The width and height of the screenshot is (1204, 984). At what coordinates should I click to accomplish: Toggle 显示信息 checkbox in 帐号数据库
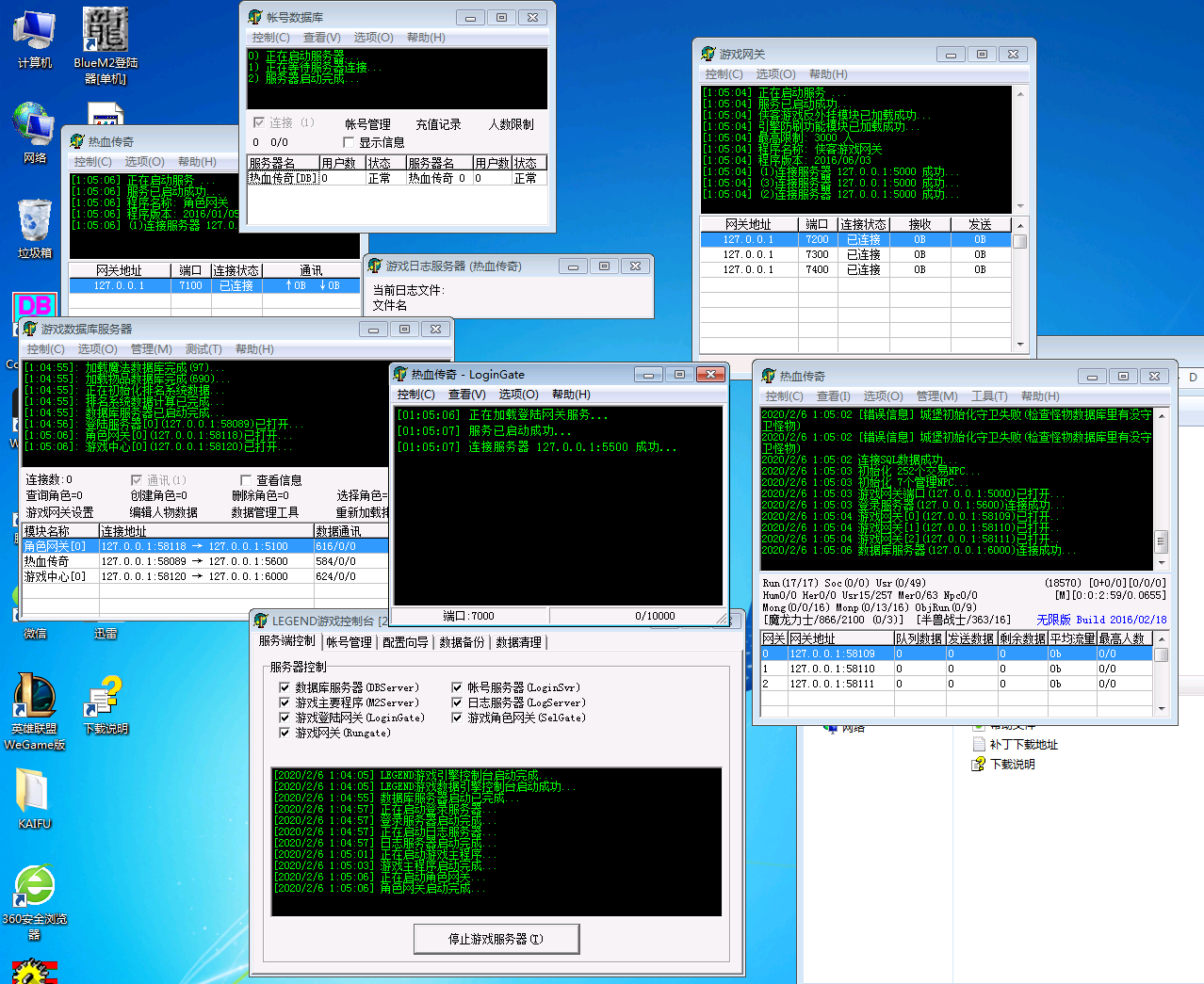tap(349, 142)
